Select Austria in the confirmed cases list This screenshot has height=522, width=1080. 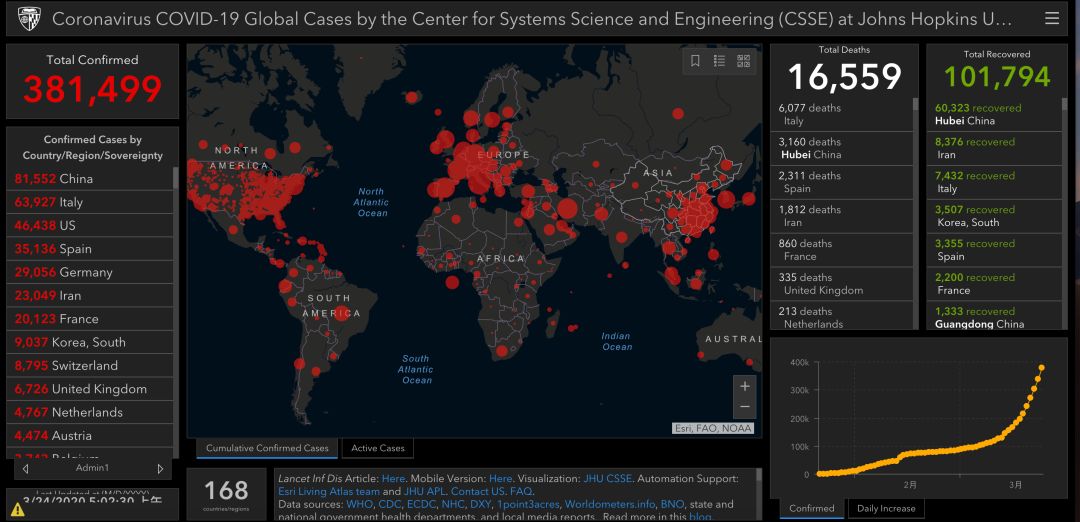90,437
